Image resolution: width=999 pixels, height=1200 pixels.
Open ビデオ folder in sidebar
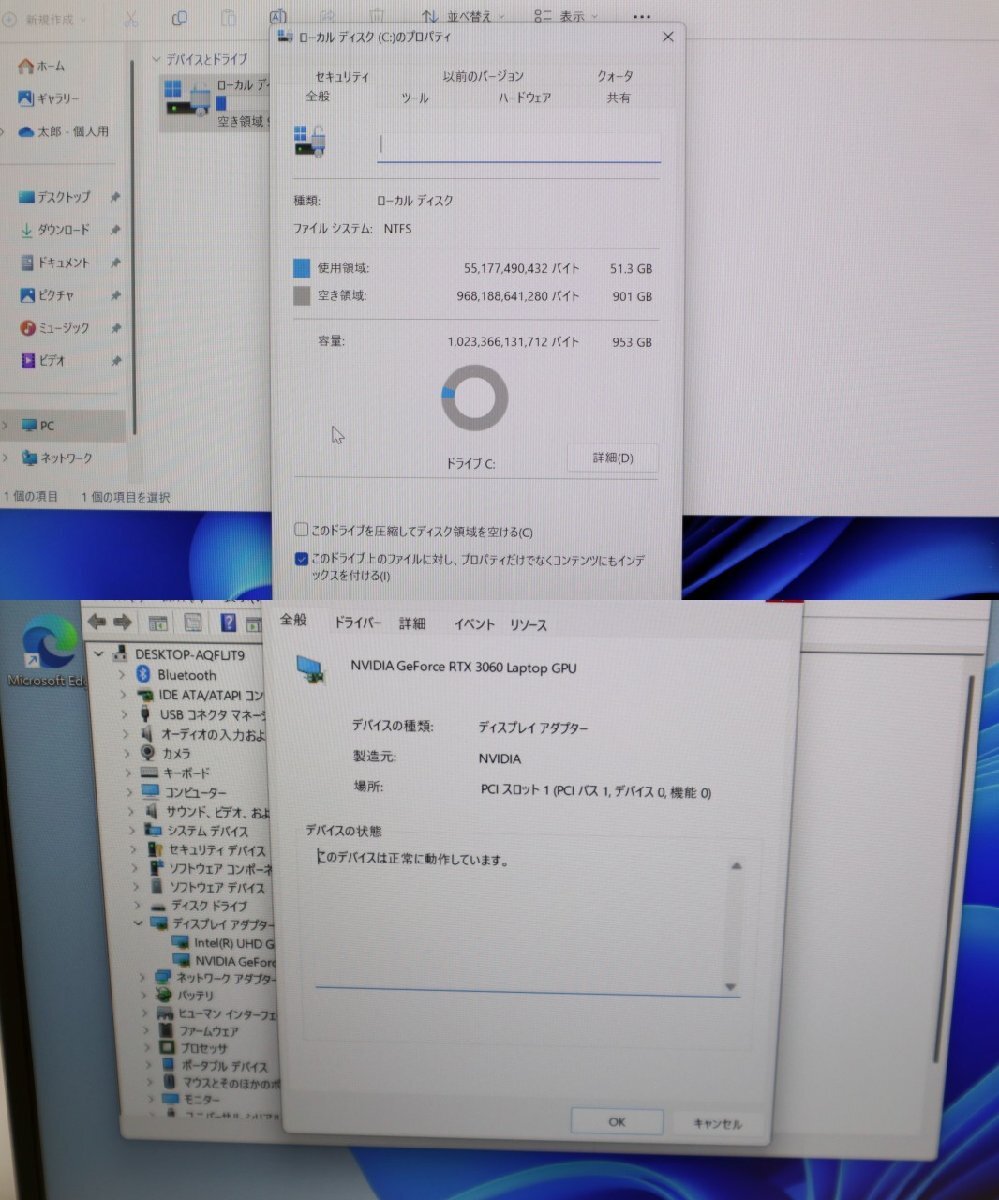click(43, 361)
